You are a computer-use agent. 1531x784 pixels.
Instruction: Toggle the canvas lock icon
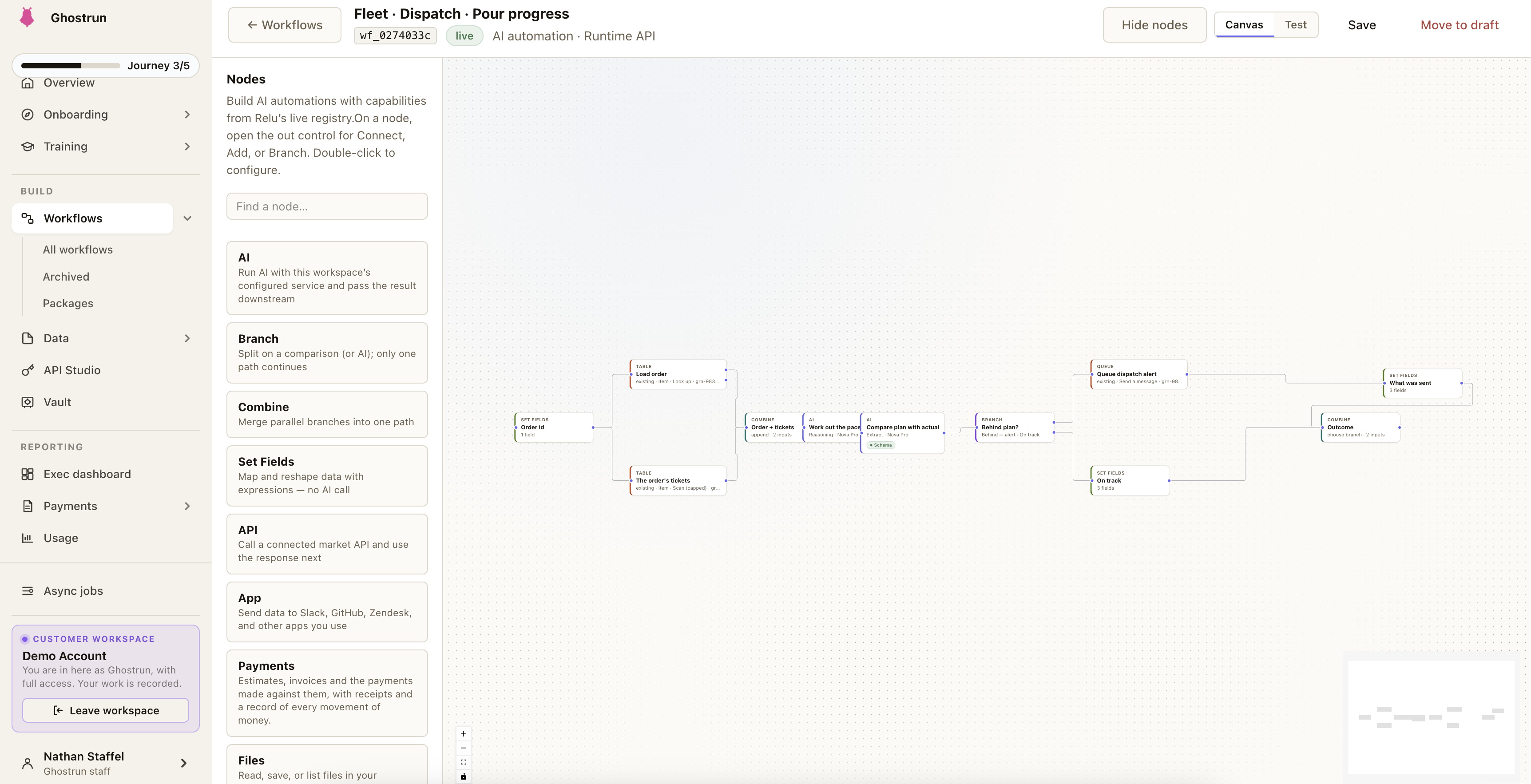[x=464, y=776]
